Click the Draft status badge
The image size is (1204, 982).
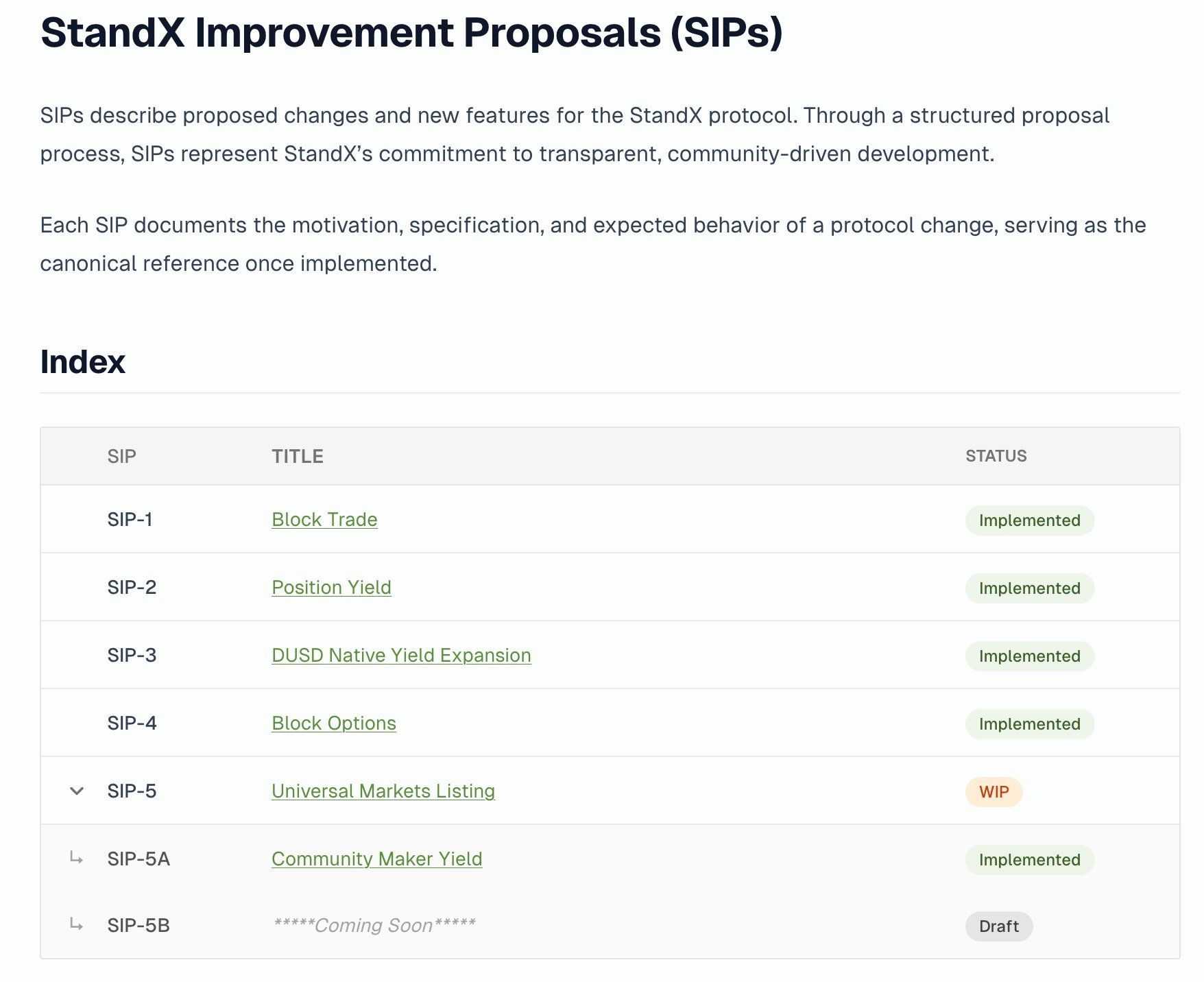[999, 926]
